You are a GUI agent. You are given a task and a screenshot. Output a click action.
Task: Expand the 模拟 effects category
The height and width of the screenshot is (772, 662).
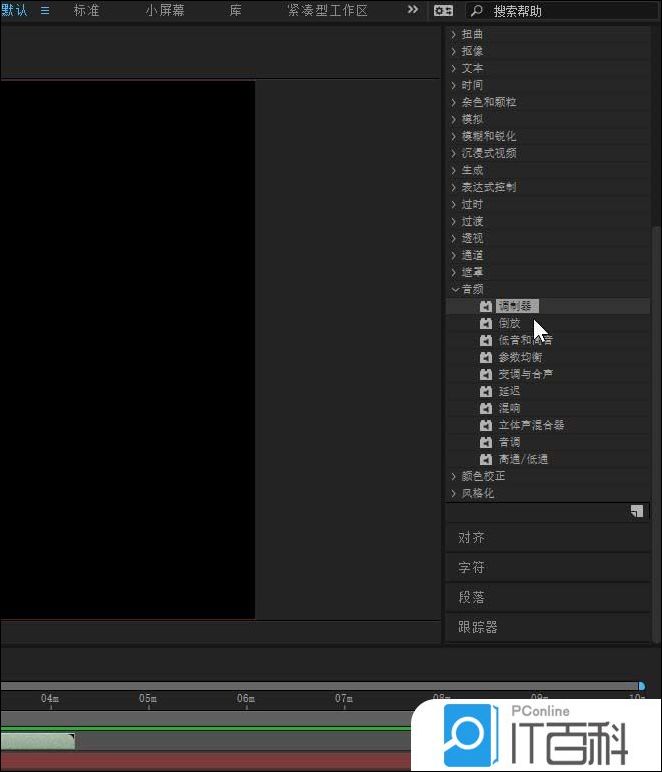[x=454, y=119]
